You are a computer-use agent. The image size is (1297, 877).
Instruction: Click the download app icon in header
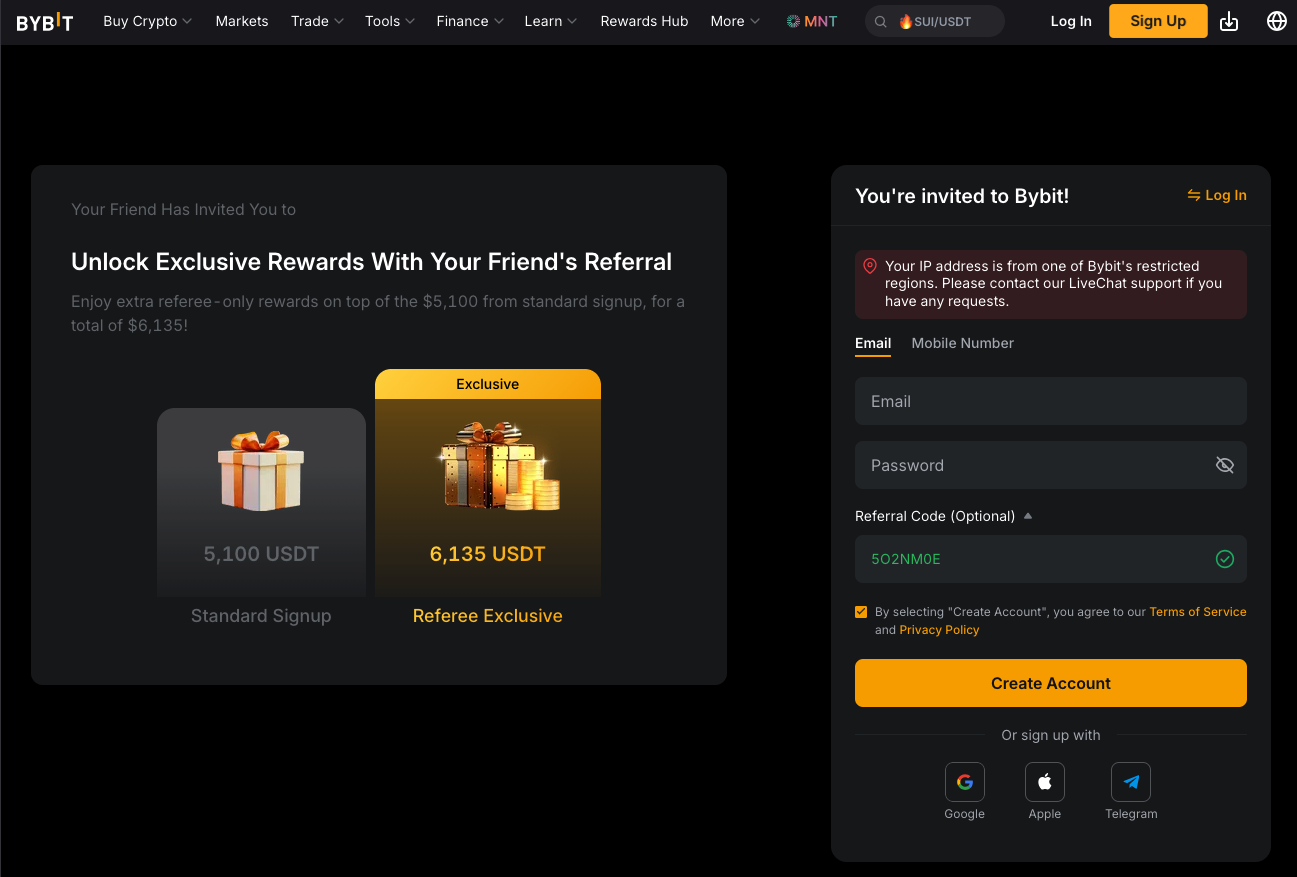1229,20
